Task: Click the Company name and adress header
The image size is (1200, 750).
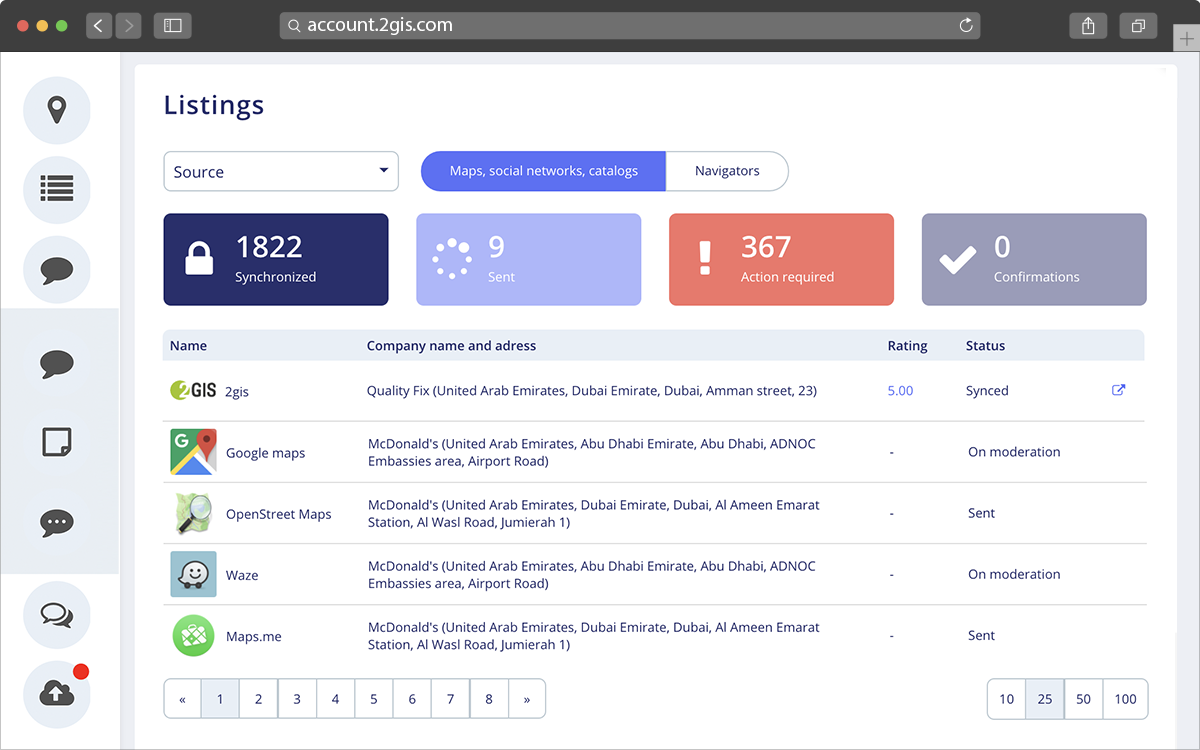Action: (451, 345)
